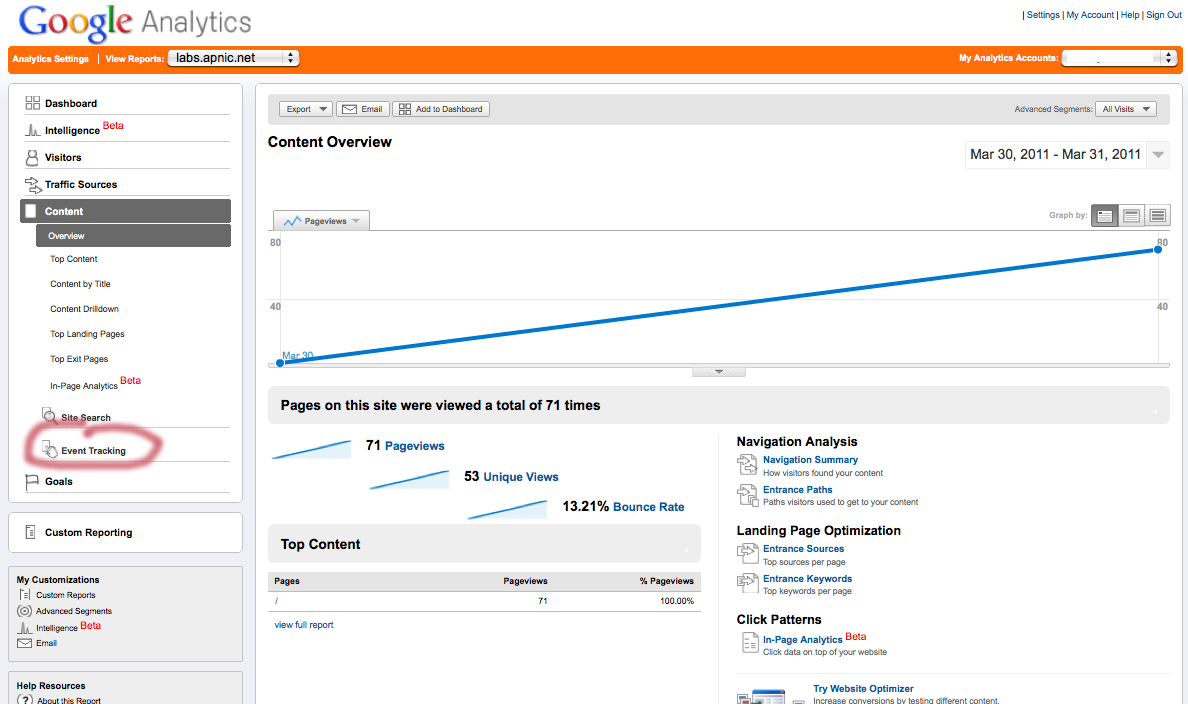Click the Entrance Paths icon
Image resolution: width=1188 pixels, height=704 pixels.
coord(747,495)
